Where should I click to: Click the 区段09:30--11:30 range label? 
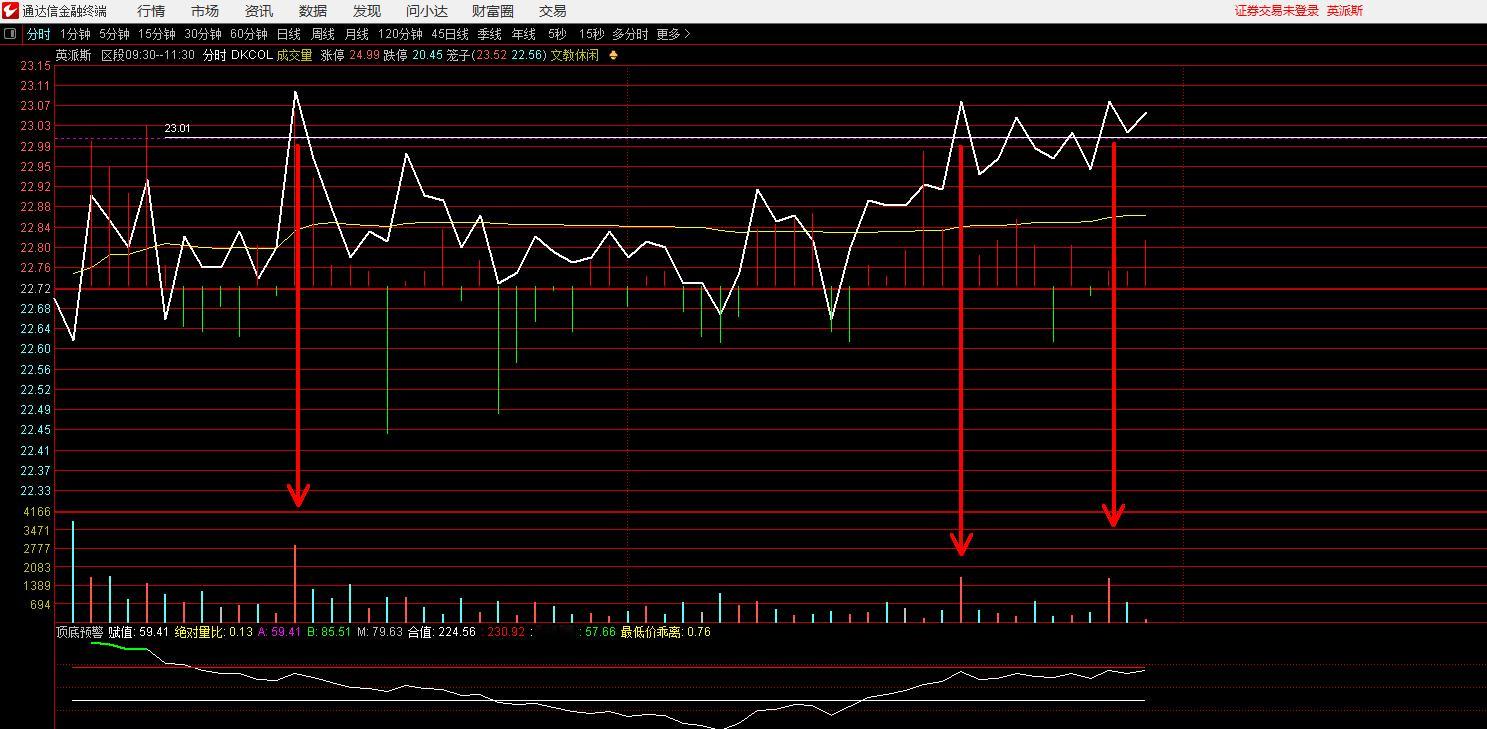click(x=148, y=55)
